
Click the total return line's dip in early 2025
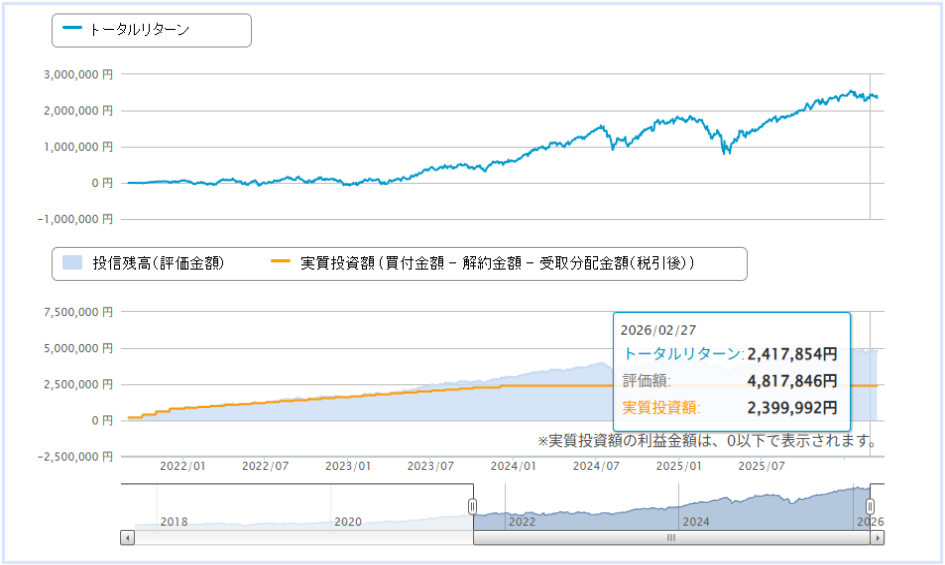pos(726,151)
